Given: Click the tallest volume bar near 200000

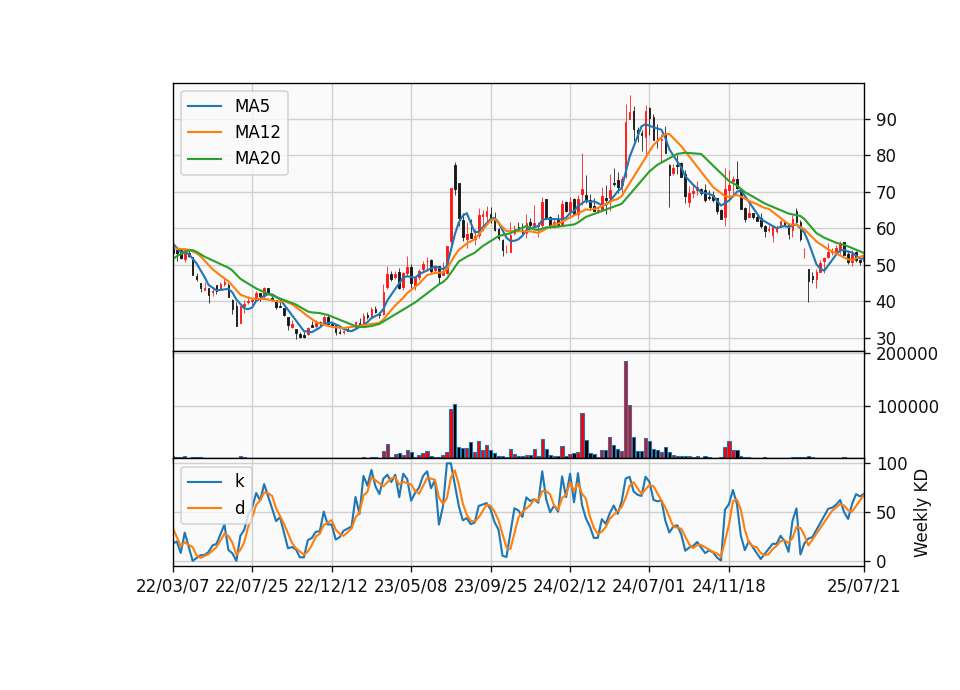Looking at the screenshot, I should [626, 410].
